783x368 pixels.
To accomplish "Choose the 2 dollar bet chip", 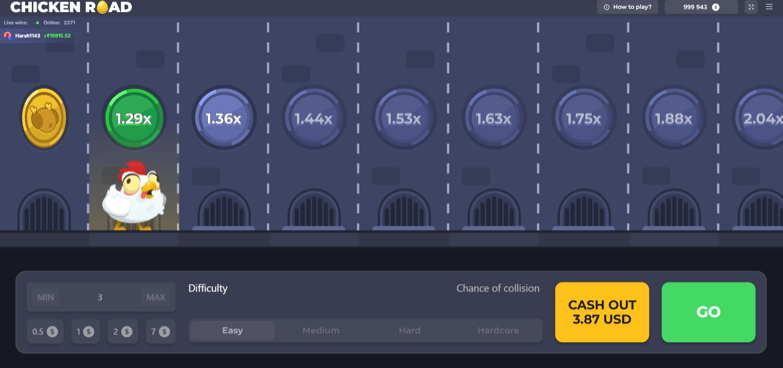I will pos(122,332).
